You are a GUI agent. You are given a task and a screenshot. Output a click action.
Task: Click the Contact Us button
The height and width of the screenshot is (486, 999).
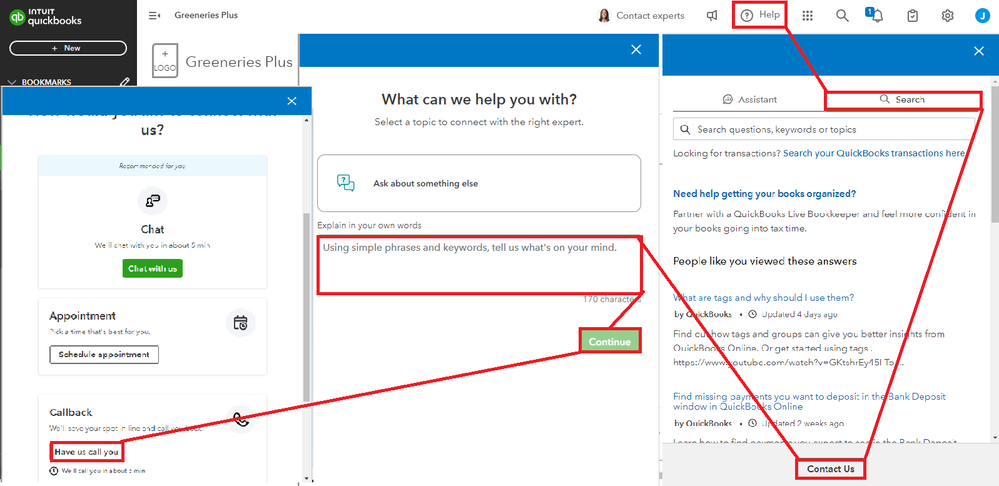(x=831, y=469)
